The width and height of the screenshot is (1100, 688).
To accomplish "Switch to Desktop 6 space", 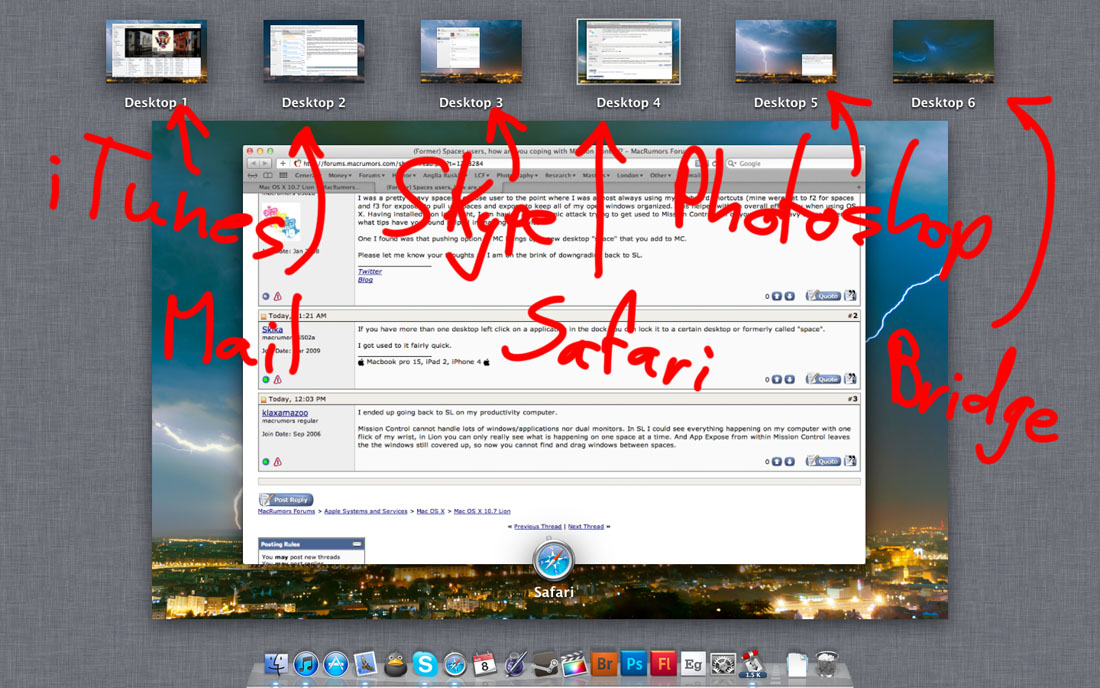I will 943,52.
